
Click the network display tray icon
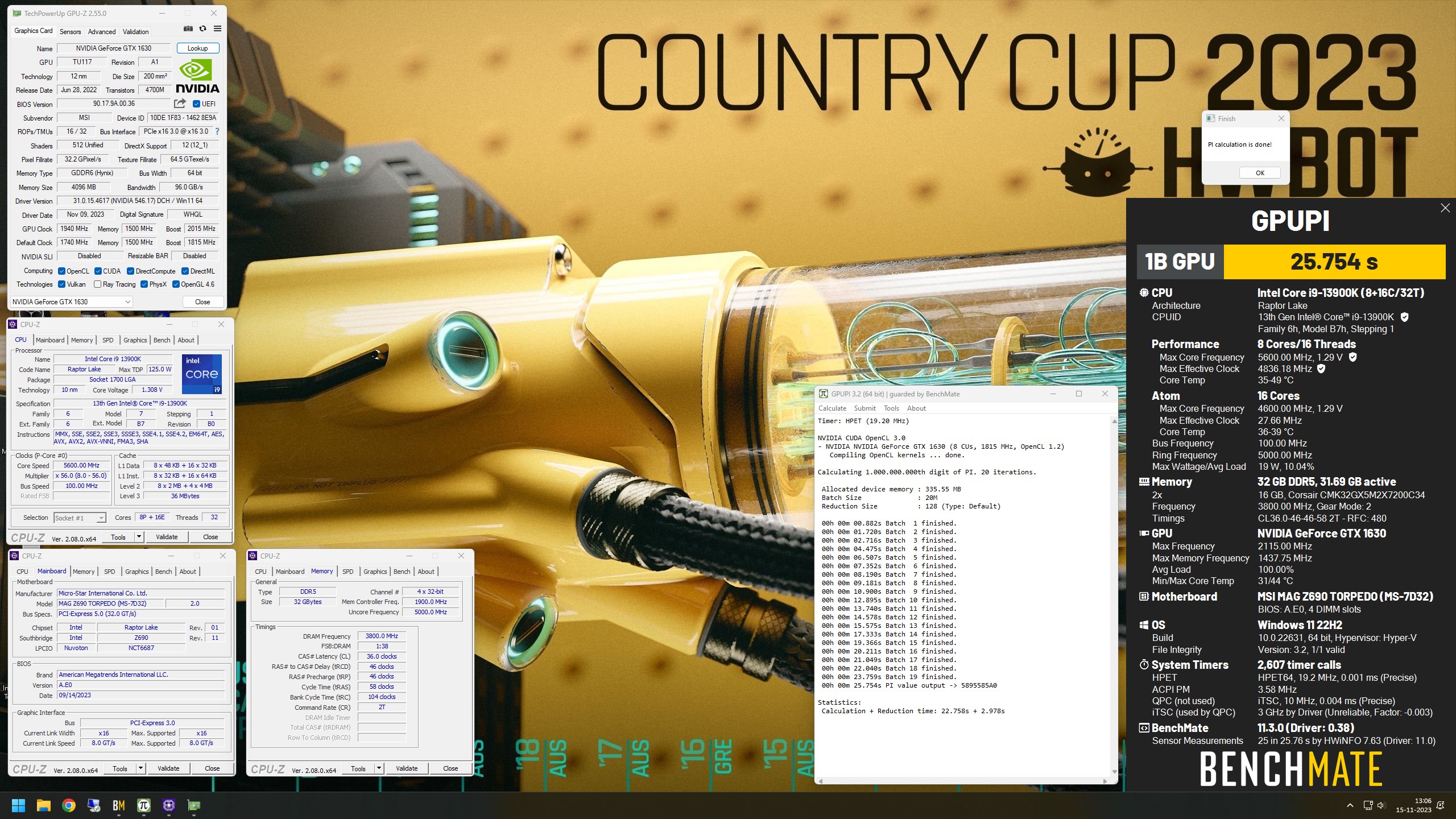point(1368,805)
